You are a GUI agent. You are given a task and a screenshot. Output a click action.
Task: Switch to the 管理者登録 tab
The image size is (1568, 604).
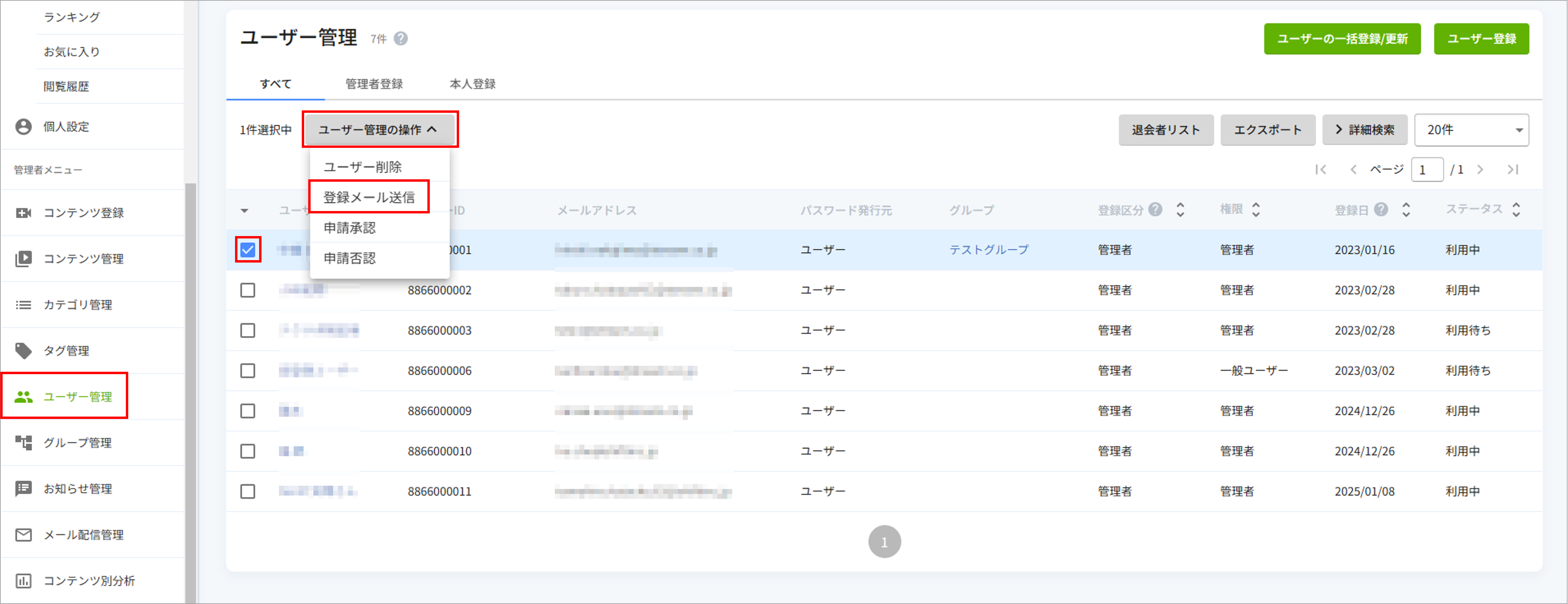(x=374, y=84)
